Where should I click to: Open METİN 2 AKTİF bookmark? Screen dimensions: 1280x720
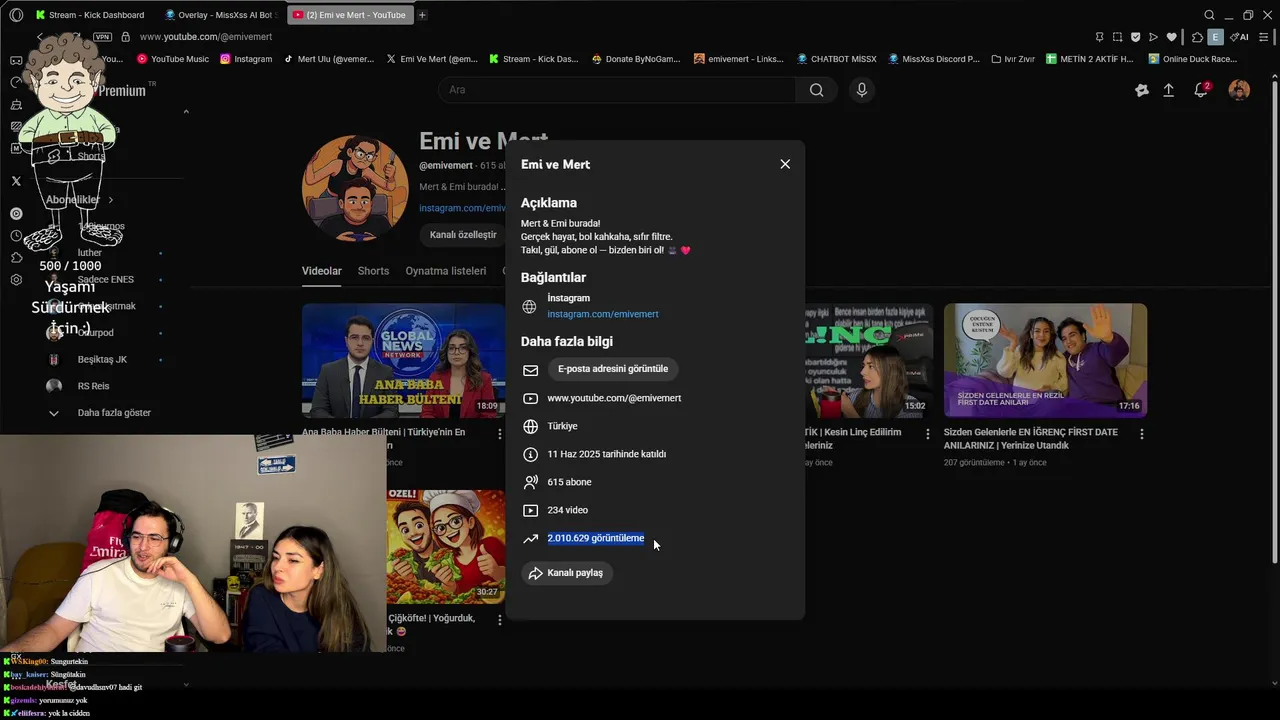(x=1090, y=59)
